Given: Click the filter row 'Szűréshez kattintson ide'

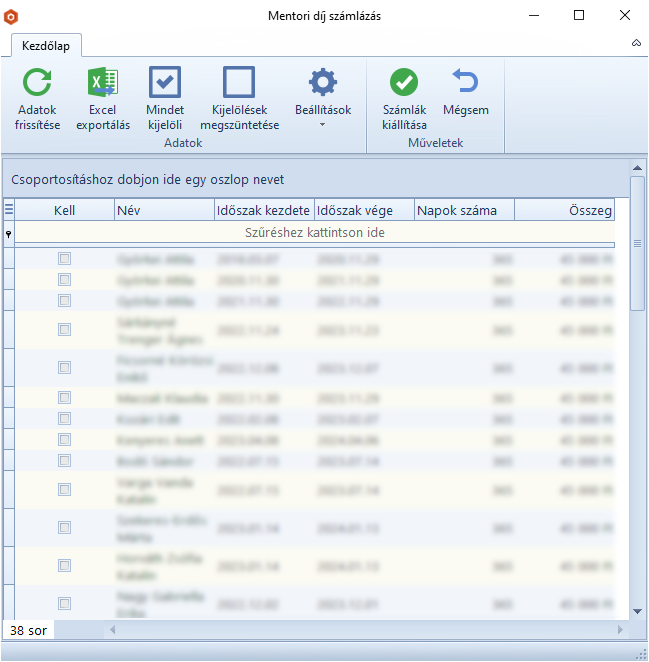Looking at the screenshot, I should click(314, 232).
